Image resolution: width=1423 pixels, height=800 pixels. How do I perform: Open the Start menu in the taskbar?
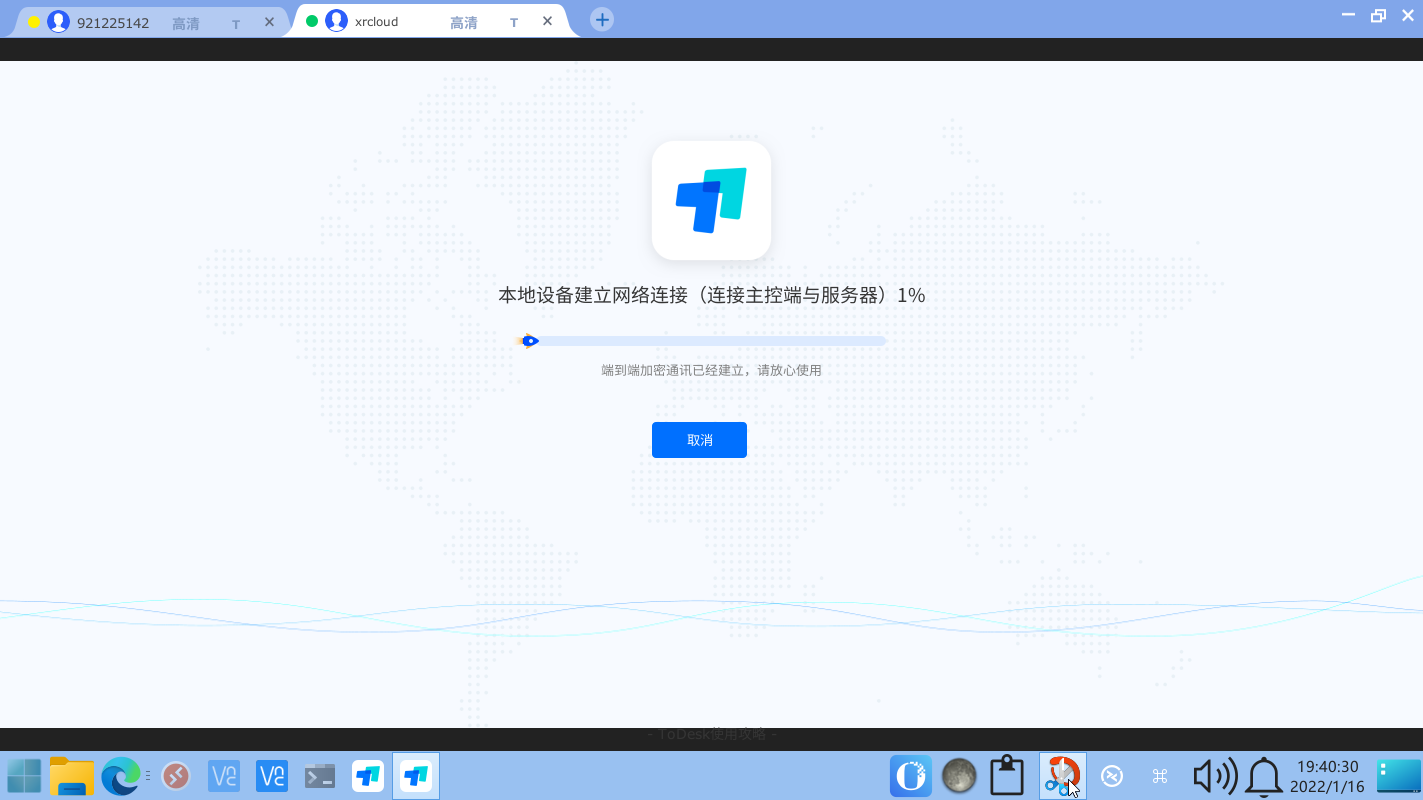(24, 776)
